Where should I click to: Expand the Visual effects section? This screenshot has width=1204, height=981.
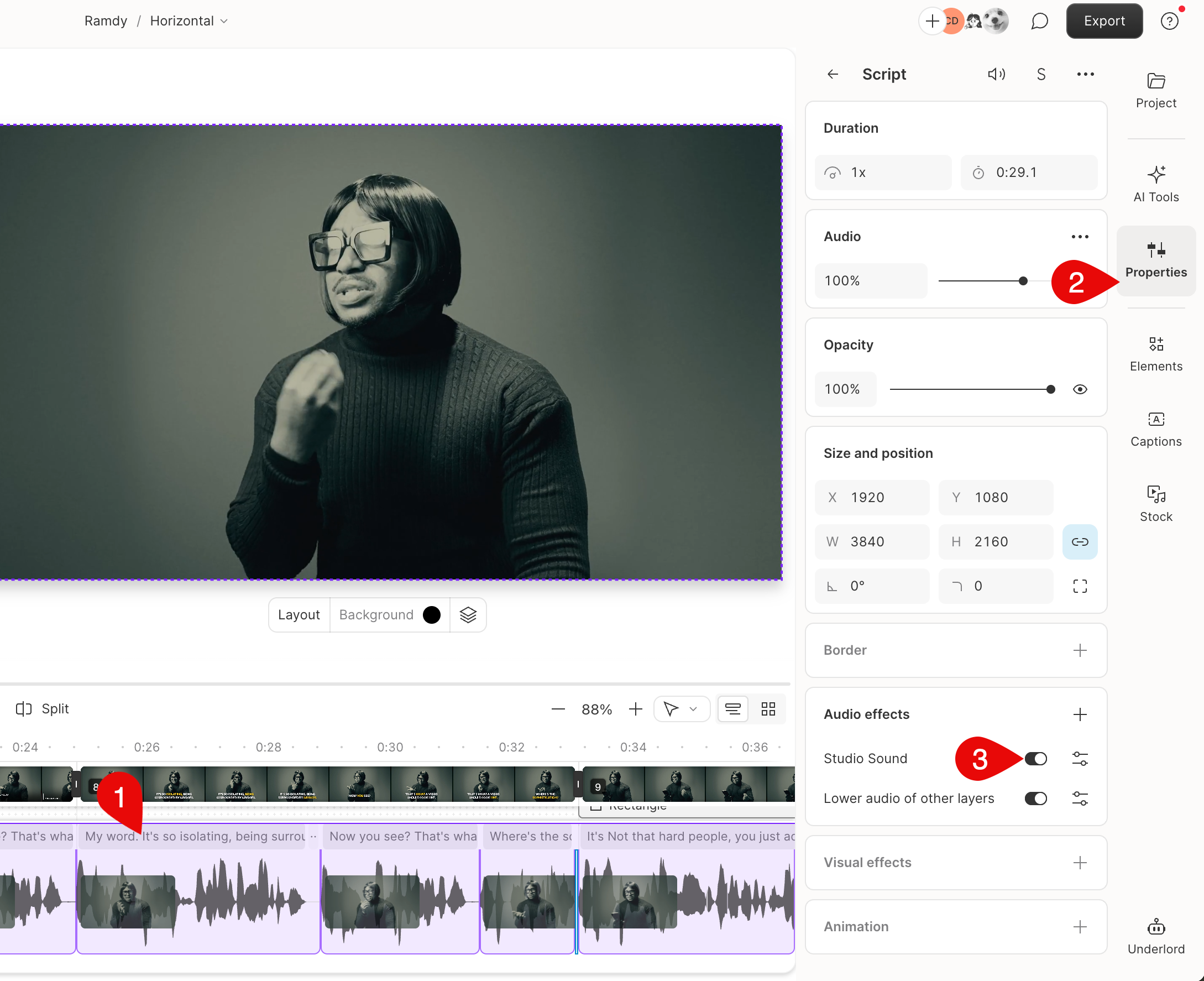click(x=1080, y=862)
